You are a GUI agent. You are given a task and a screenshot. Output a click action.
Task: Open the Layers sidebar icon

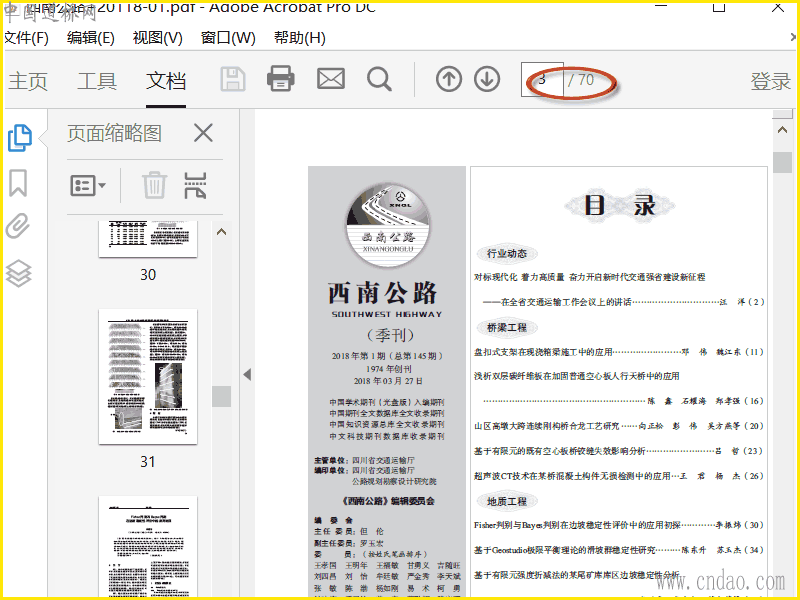(18, 273)
